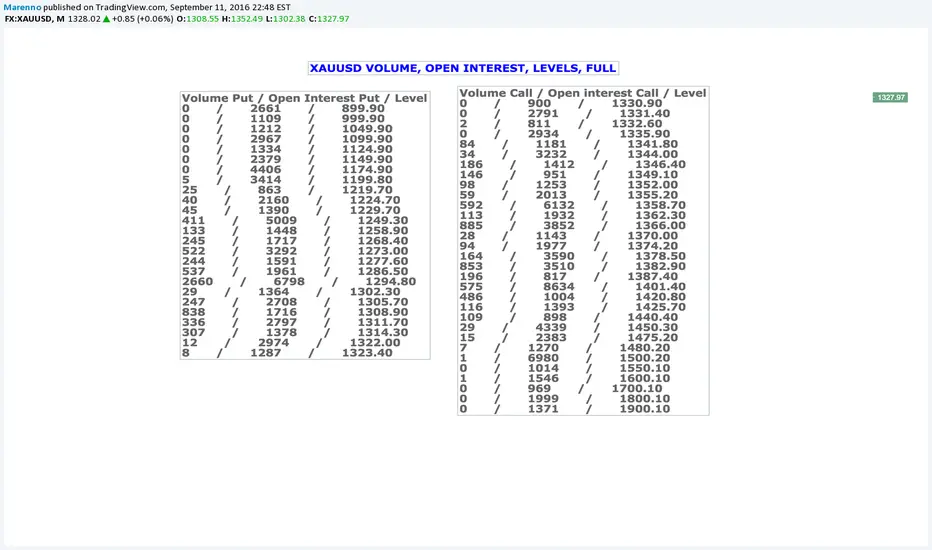932x550 pixels.
Task: Select call level 1440.40
Action: click(653, 317)
